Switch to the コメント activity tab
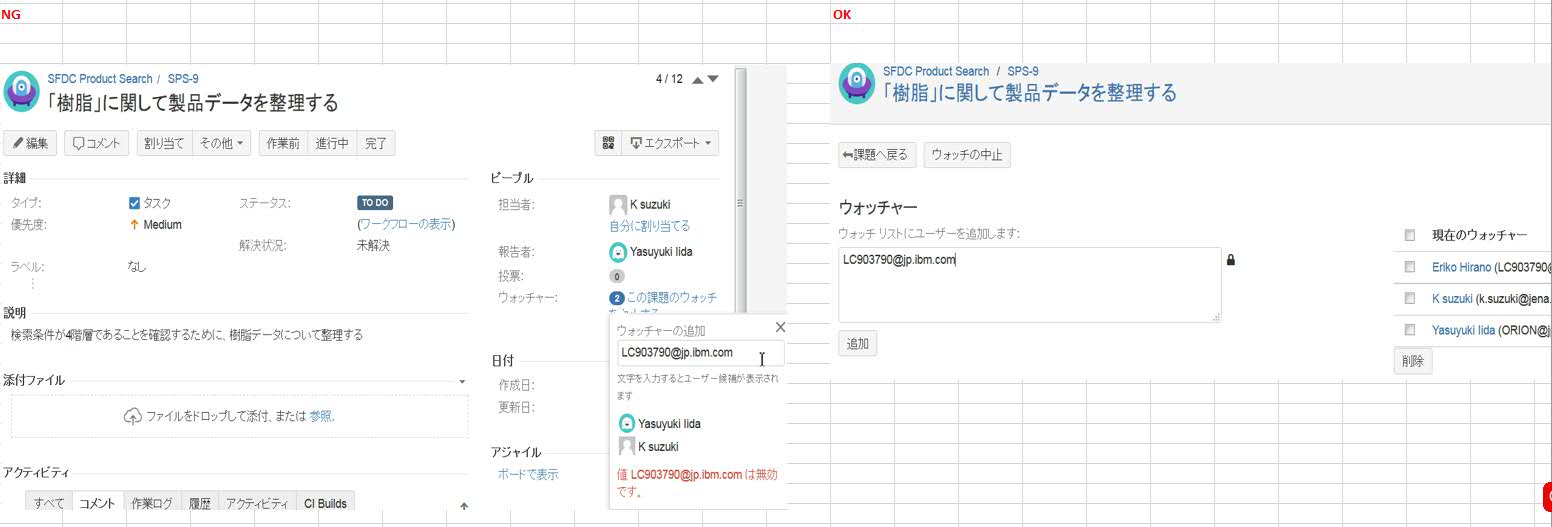Image resolution: width=1552 pixels, height=527 pixels. tap(97, 503)
